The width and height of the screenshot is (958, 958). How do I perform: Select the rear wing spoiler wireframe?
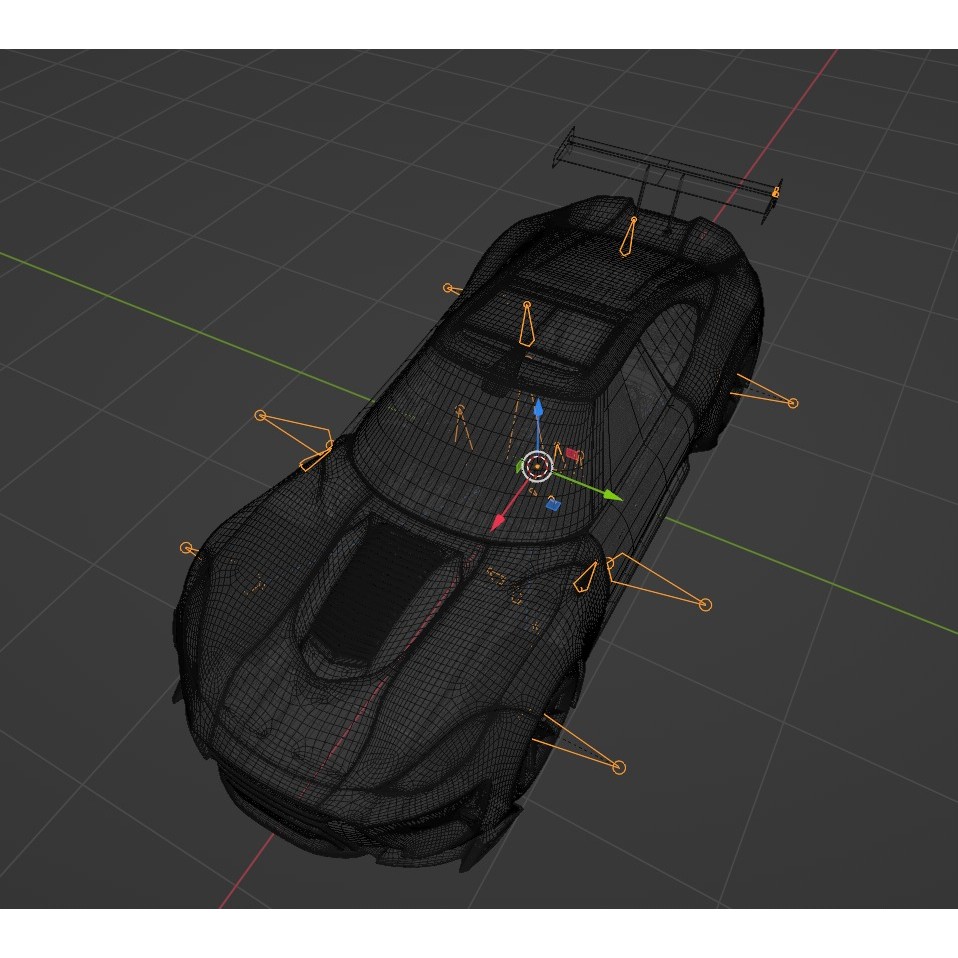pyautogui.click(x=667, y=173)
